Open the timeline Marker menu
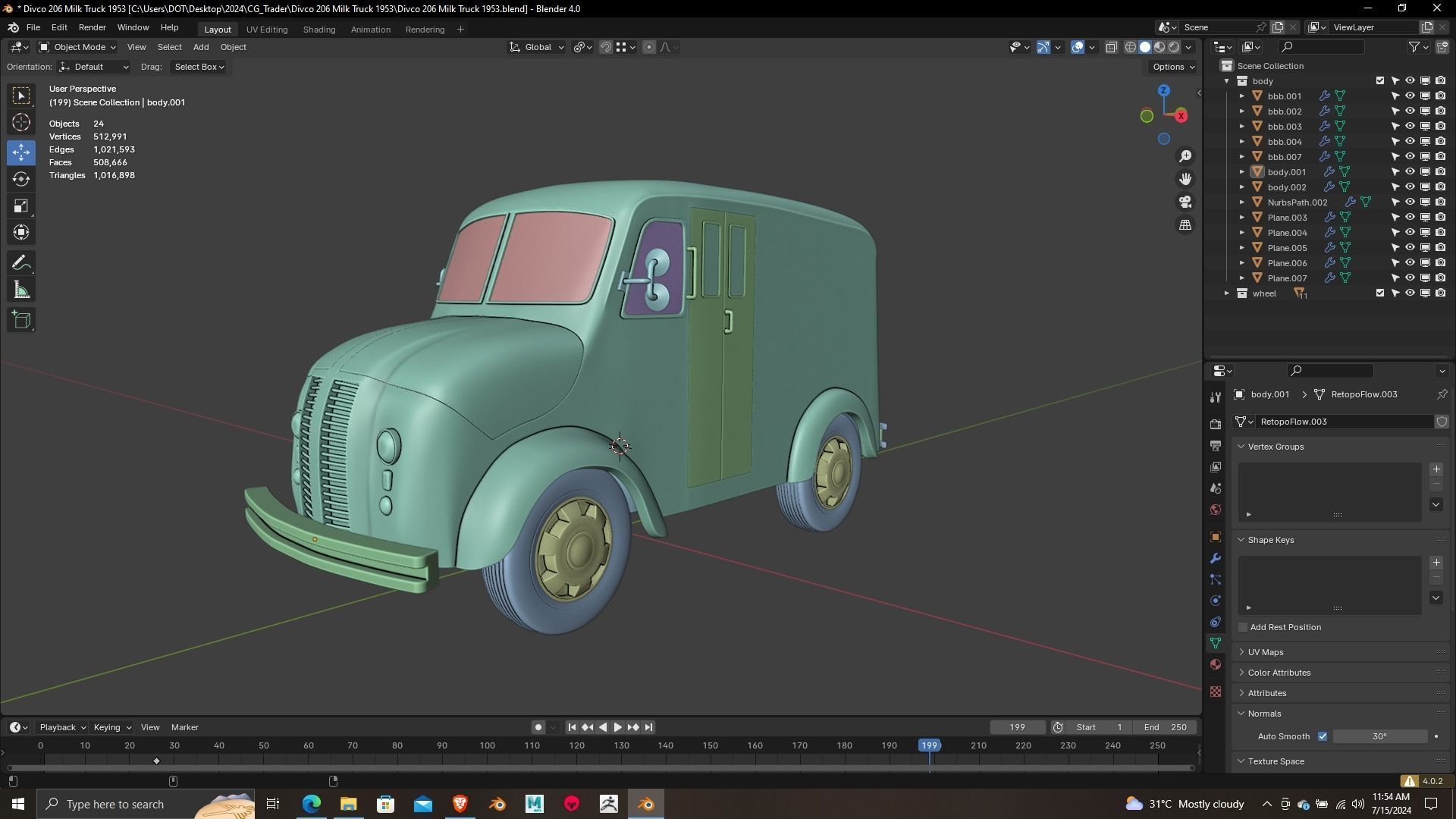The image size is (1456, 819). [x=185, y=727]
